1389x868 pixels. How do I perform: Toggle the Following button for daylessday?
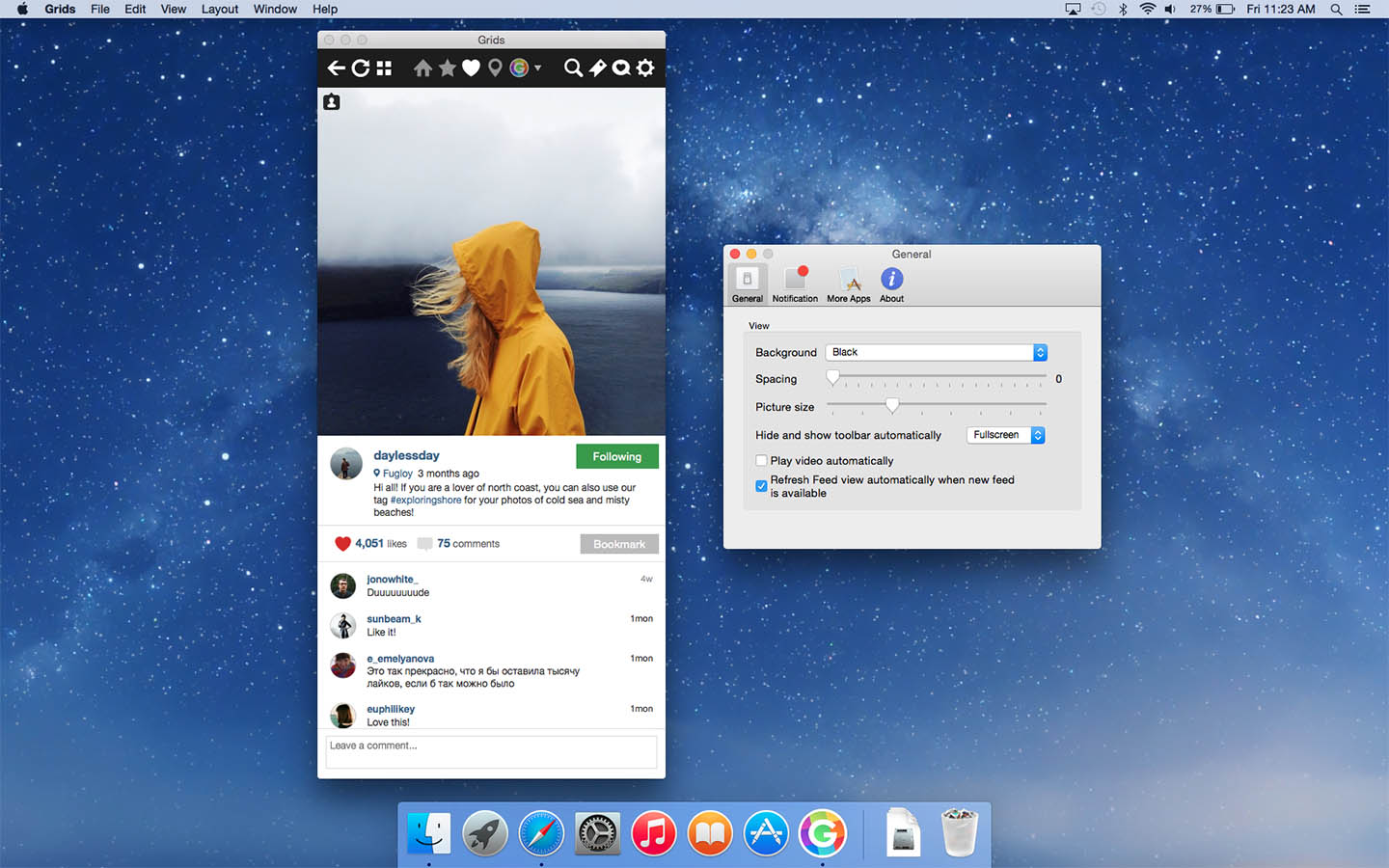point(616,456)
